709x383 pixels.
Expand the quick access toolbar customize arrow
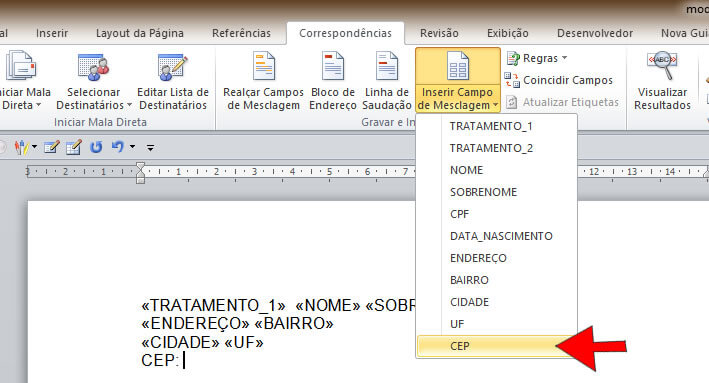151,147
